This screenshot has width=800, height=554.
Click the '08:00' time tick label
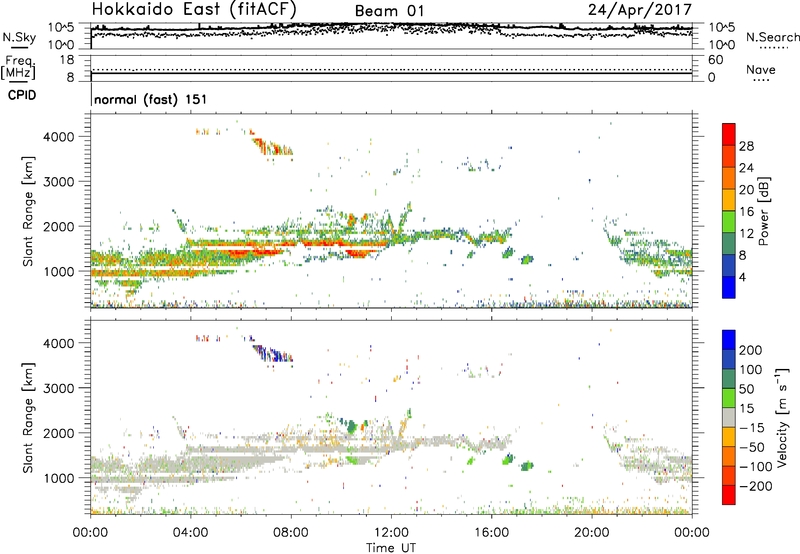tap(291, 533)
